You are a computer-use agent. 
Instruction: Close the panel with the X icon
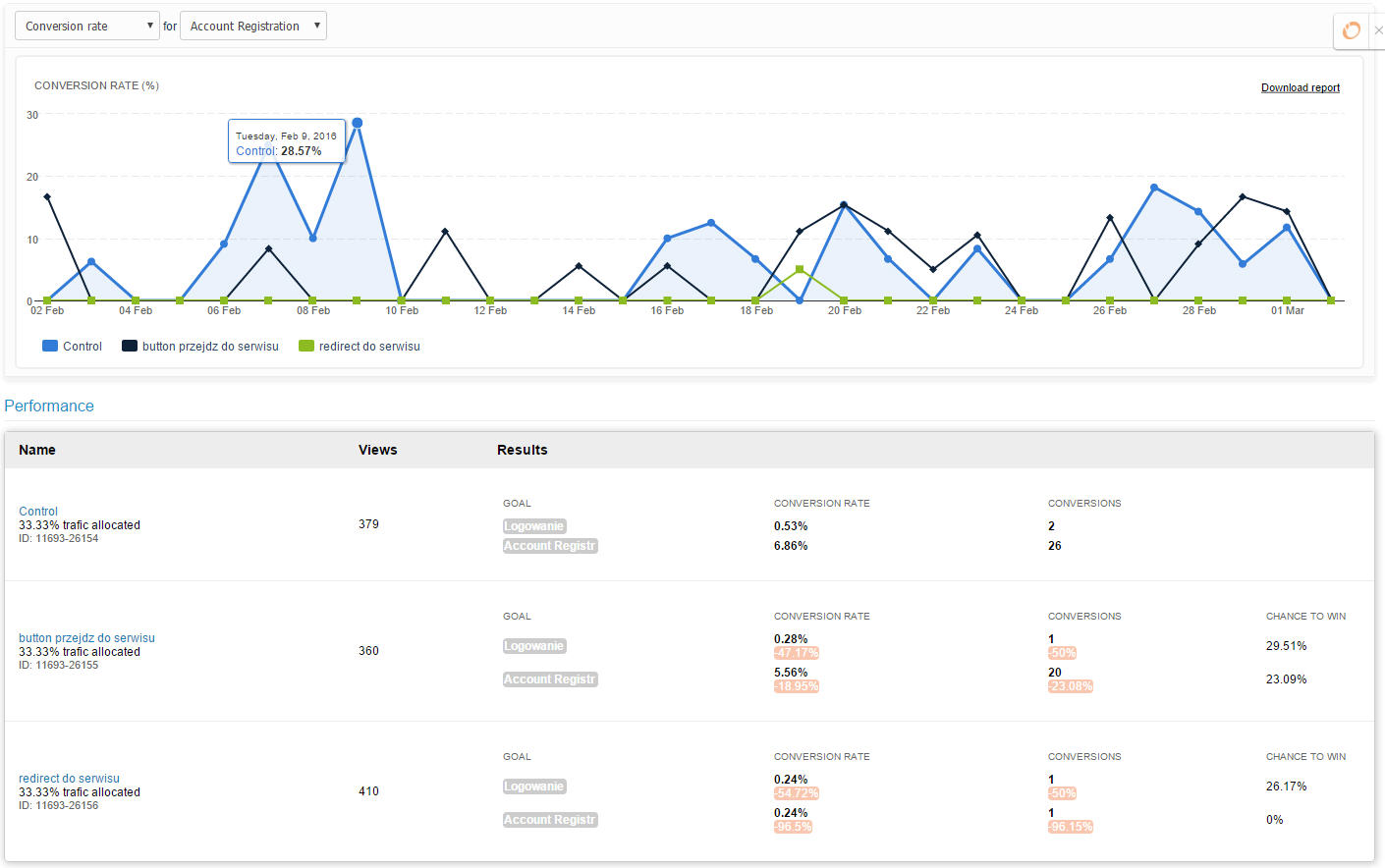pos(1378,30)
